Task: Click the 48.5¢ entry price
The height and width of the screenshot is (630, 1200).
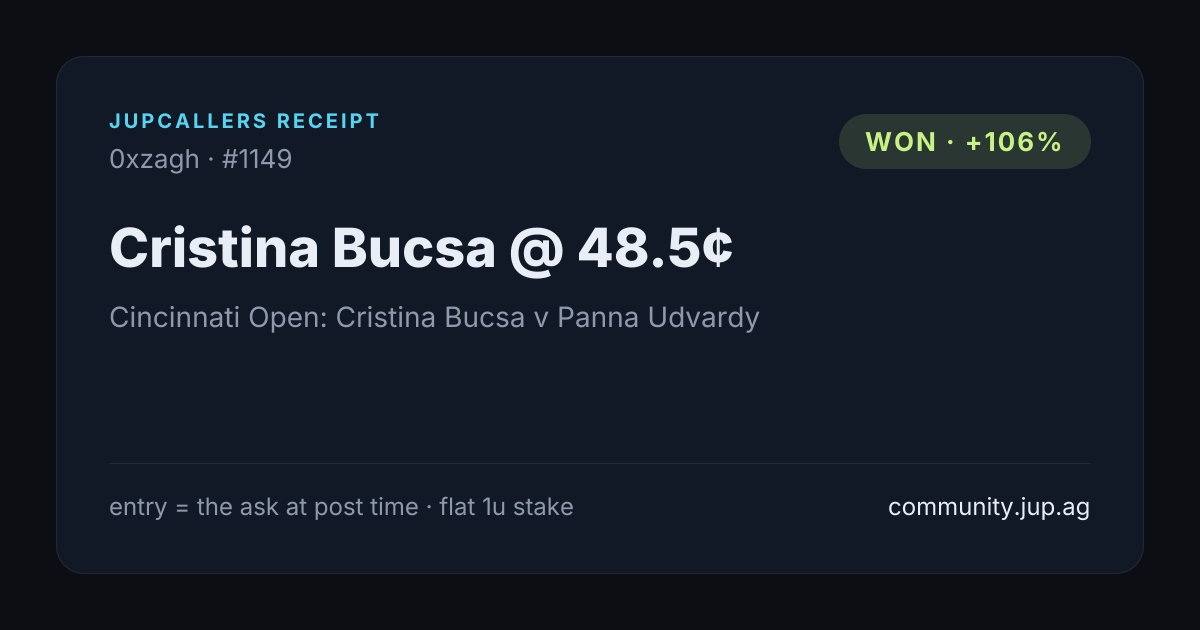Action: coord(655,248)
